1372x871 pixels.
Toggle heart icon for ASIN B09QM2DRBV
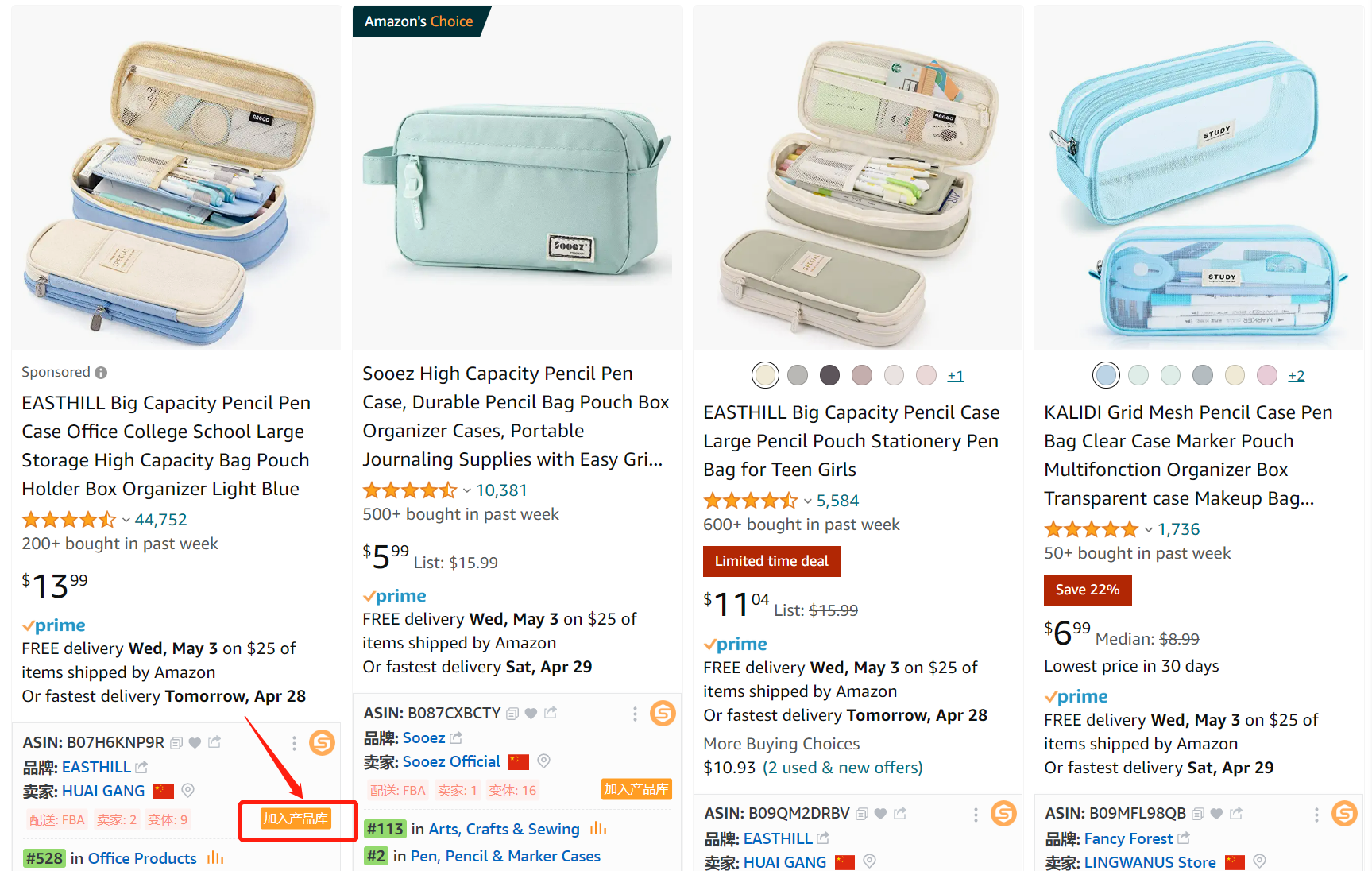tap(880, 814)
